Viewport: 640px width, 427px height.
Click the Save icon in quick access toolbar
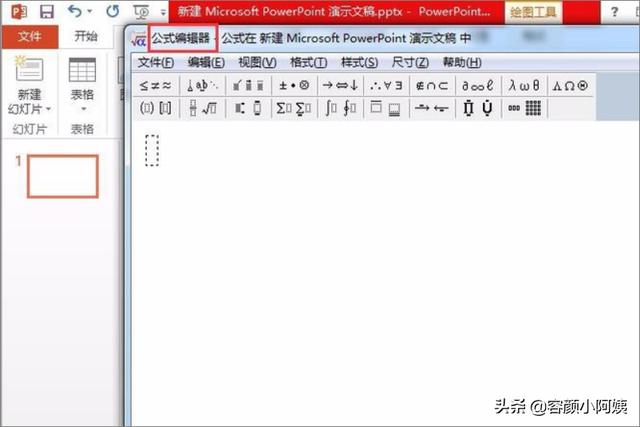point(46,12)
